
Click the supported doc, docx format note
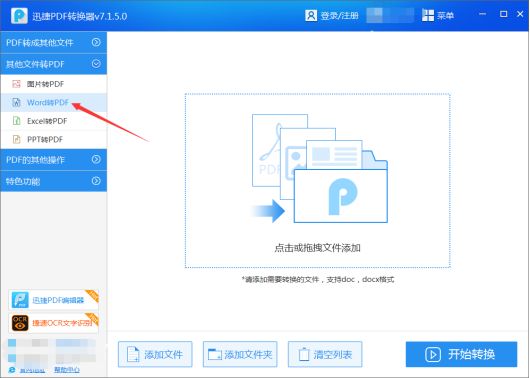[x=318, y=280]
